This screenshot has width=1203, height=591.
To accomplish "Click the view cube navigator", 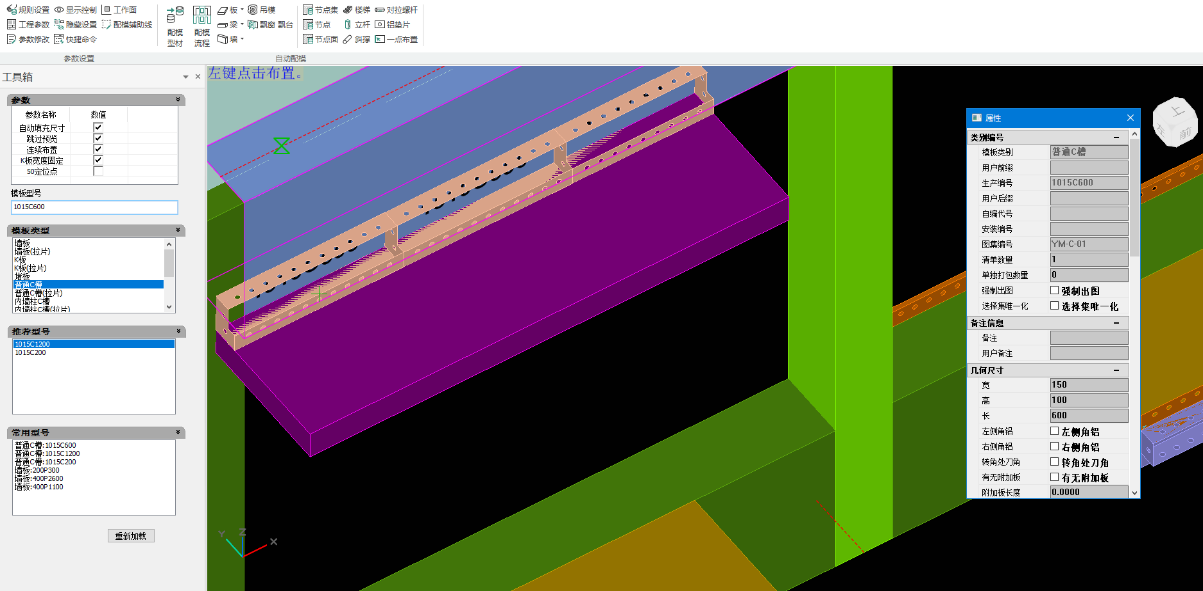I will tap(1176, 120).
